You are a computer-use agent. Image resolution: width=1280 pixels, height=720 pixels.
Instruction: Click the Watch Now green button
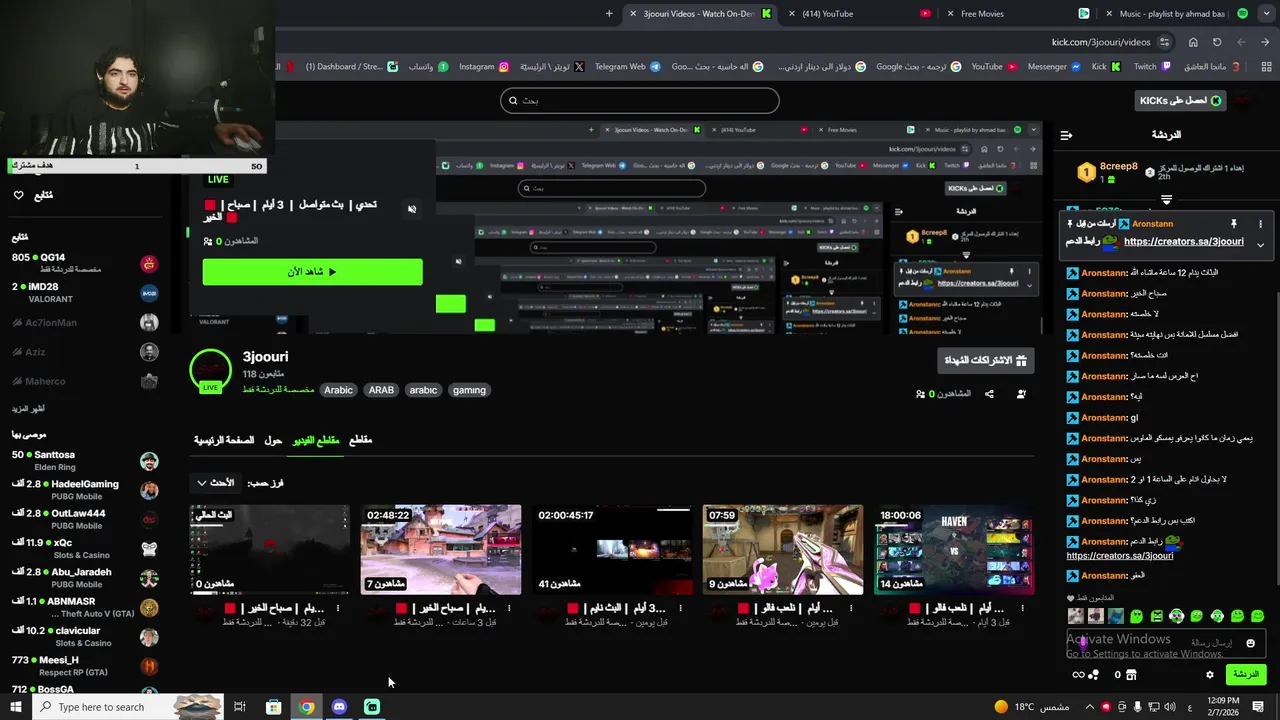(x=312, y=272)
